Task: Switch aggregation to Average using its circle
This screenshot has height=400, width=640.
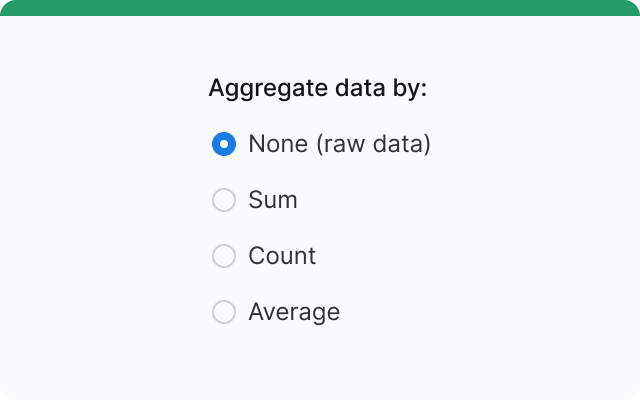Action: click(224, 312)
